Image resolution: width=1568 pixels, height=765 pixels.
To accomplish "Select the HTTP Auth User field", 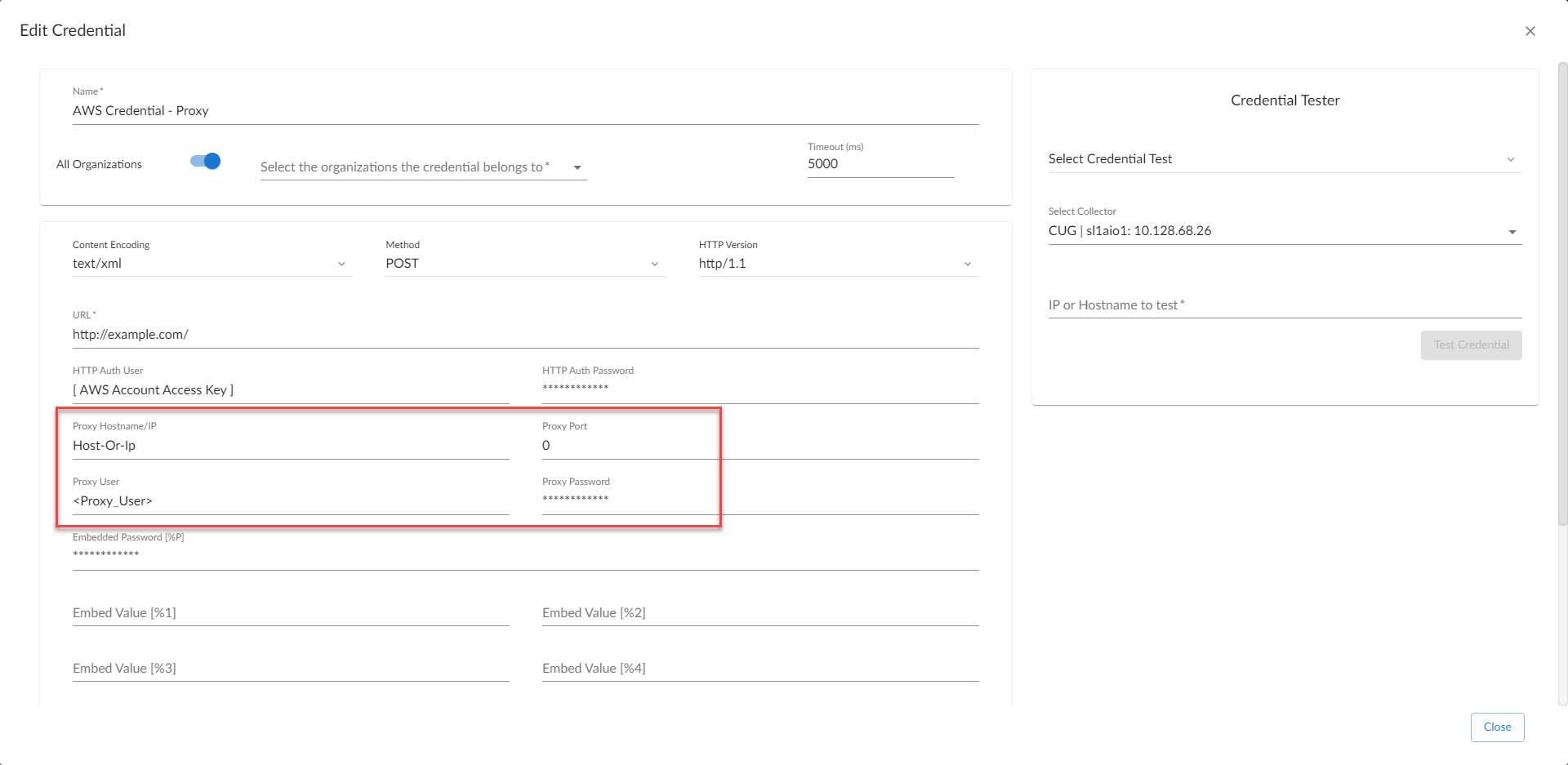I will 290,390.
